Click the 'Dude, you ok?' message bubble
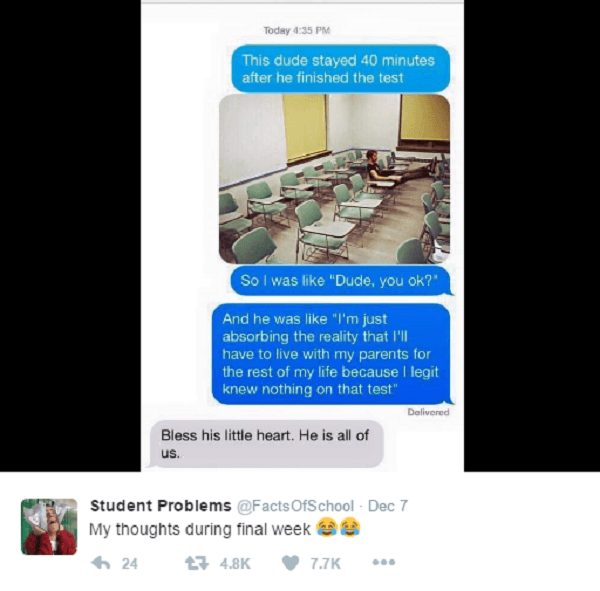 (341, 281)
